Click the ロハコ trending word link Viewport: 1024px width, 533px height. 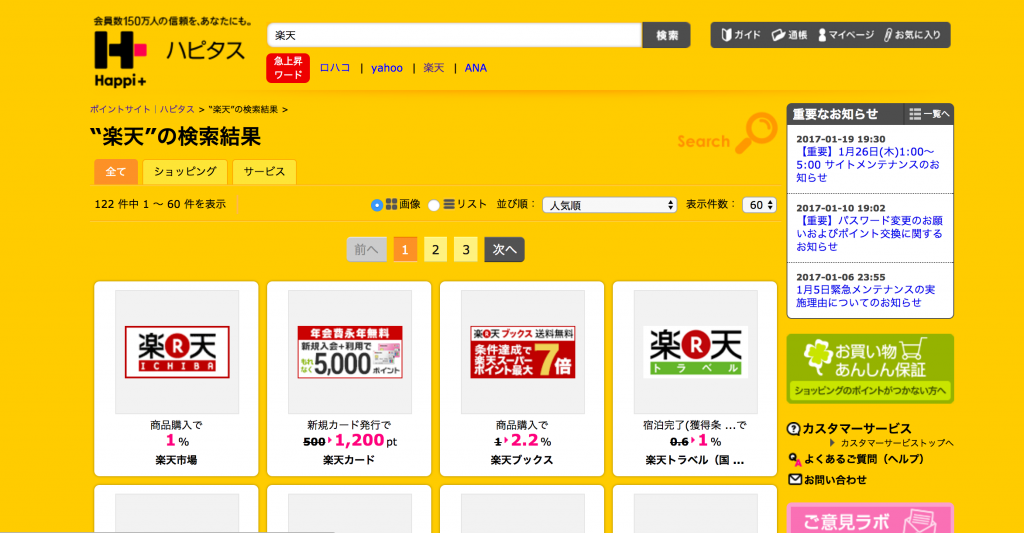tap(335, 68)
